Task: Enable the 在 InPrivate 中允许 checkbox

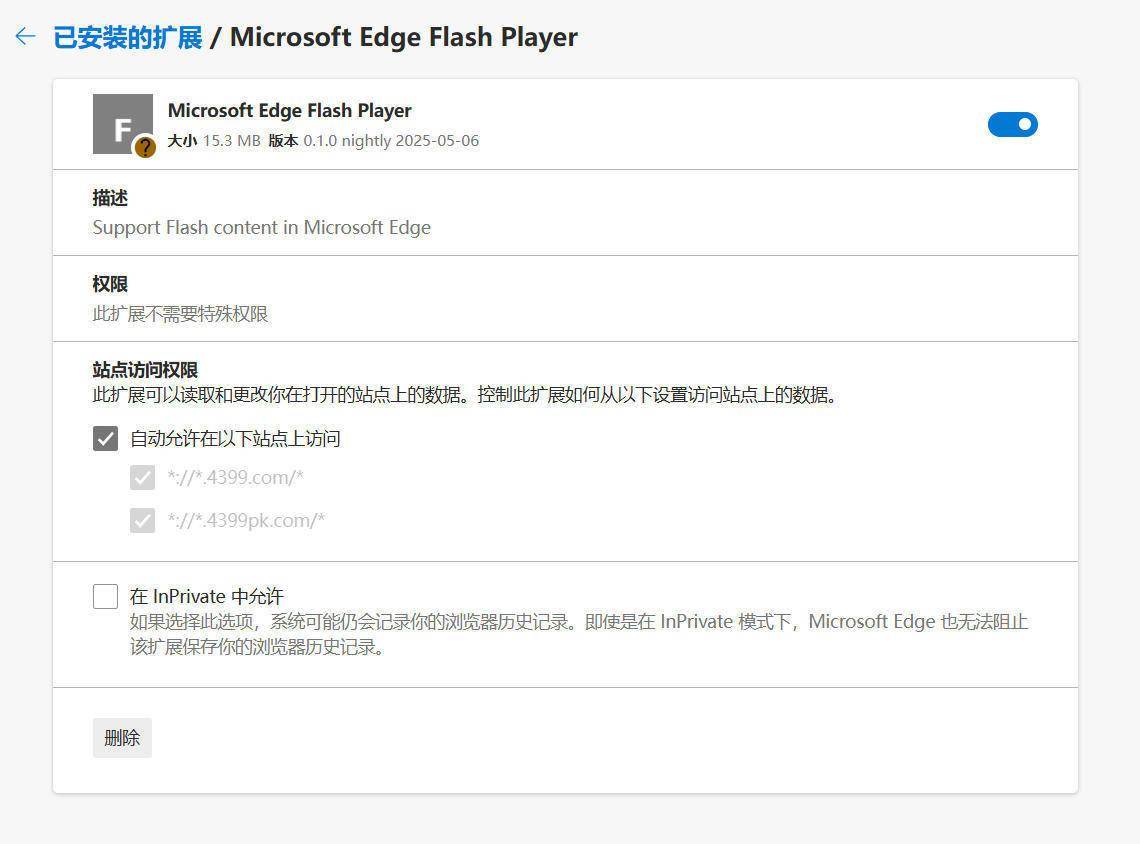Action: 105,596
